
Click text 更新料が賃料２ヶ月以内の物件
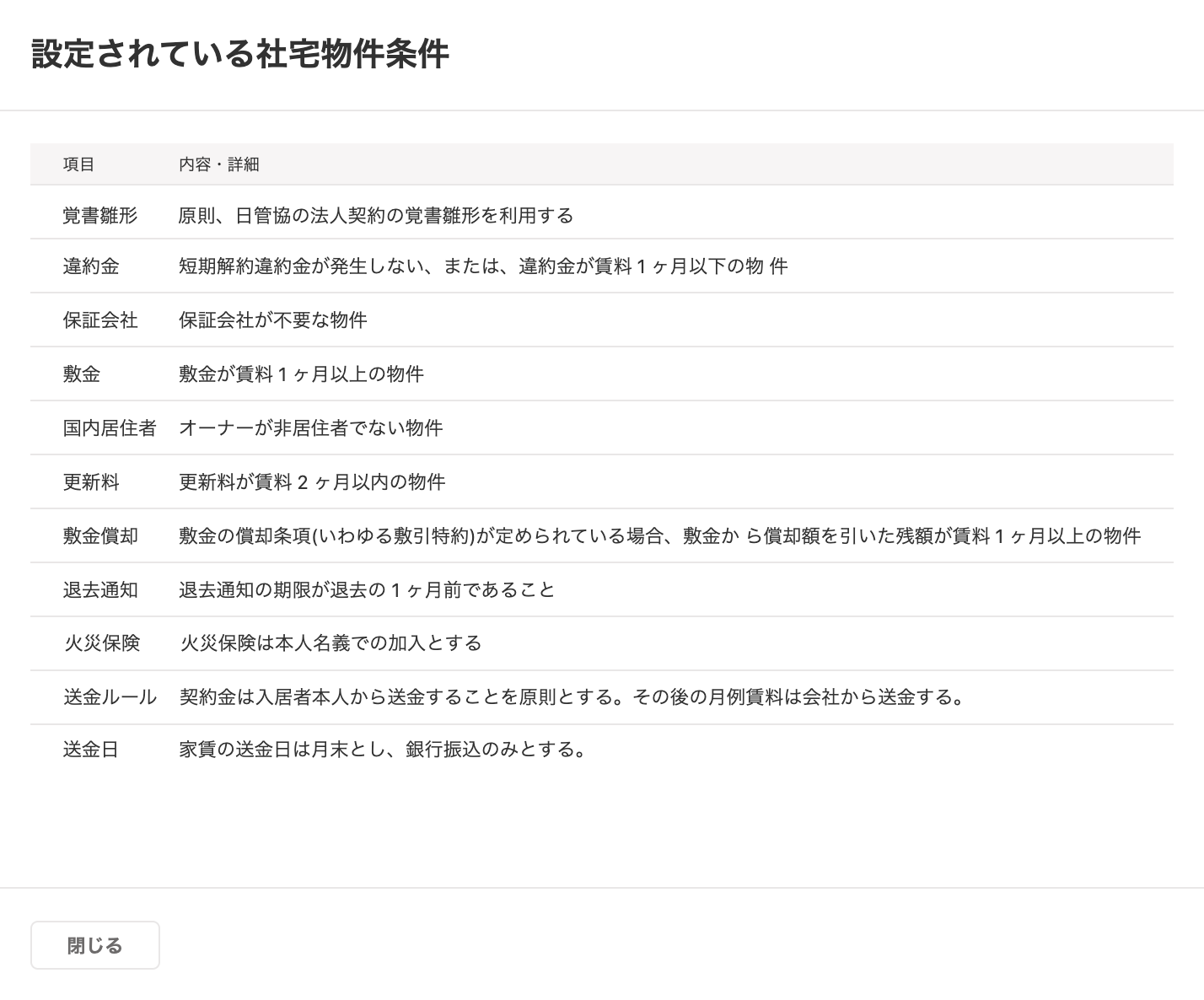312,482
